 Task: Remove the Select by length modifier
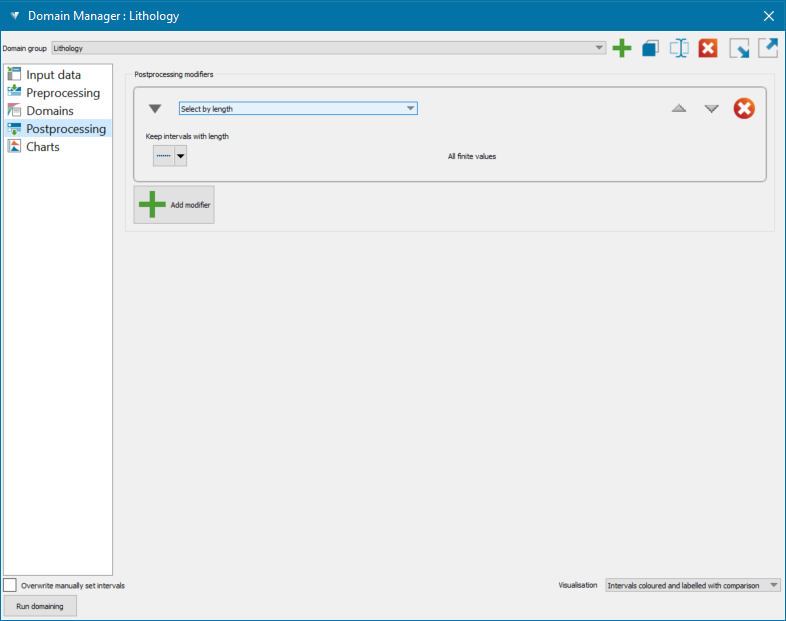coord(744,108)
